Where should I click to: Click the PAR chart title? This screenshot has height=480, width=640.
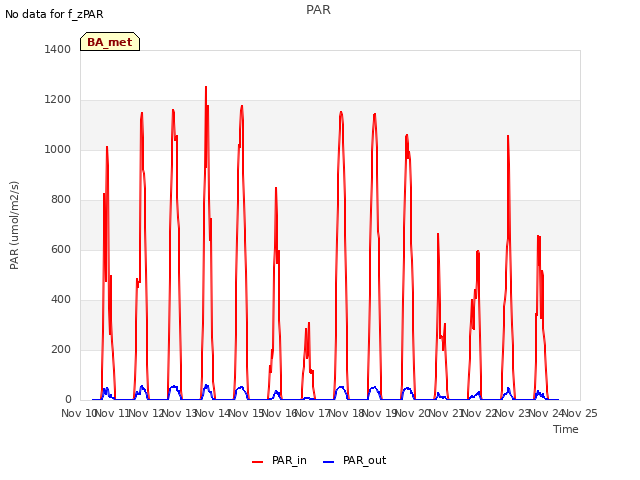point(318,10)
